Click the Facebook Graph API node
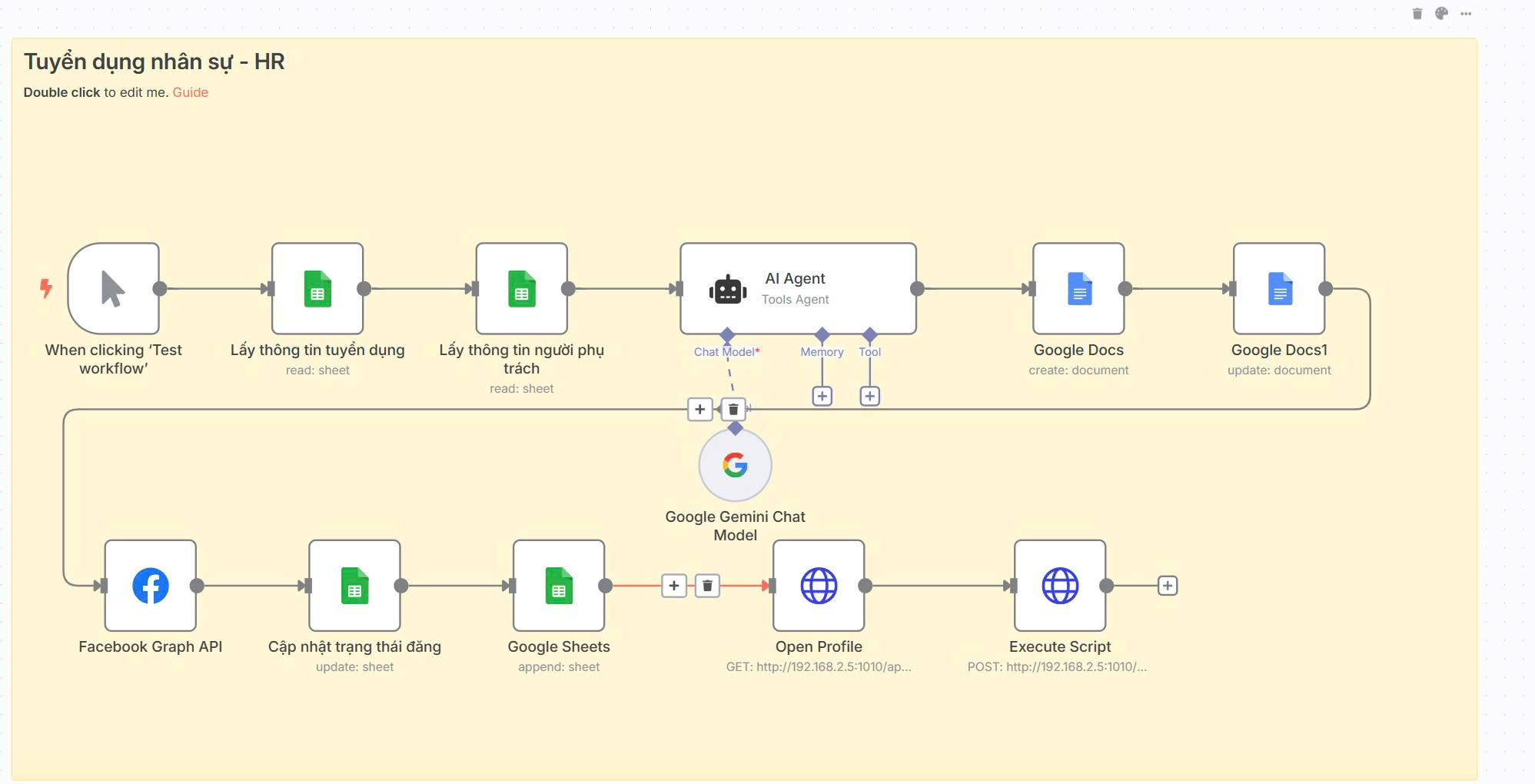 point(151,586)
